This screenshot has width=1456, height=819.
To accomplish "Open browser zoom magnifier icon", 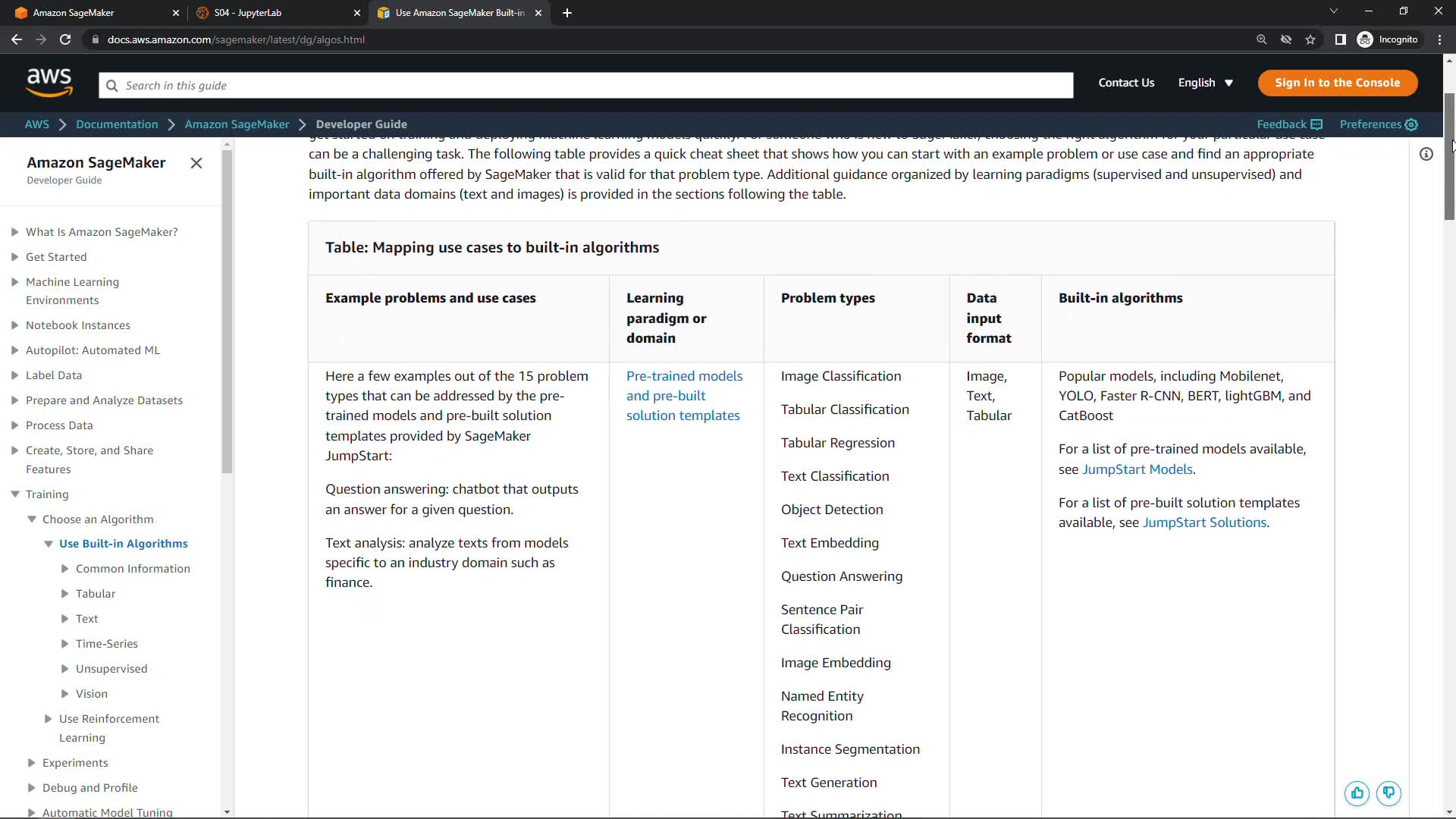I will pyautogui.click(x=1261, y=39).
